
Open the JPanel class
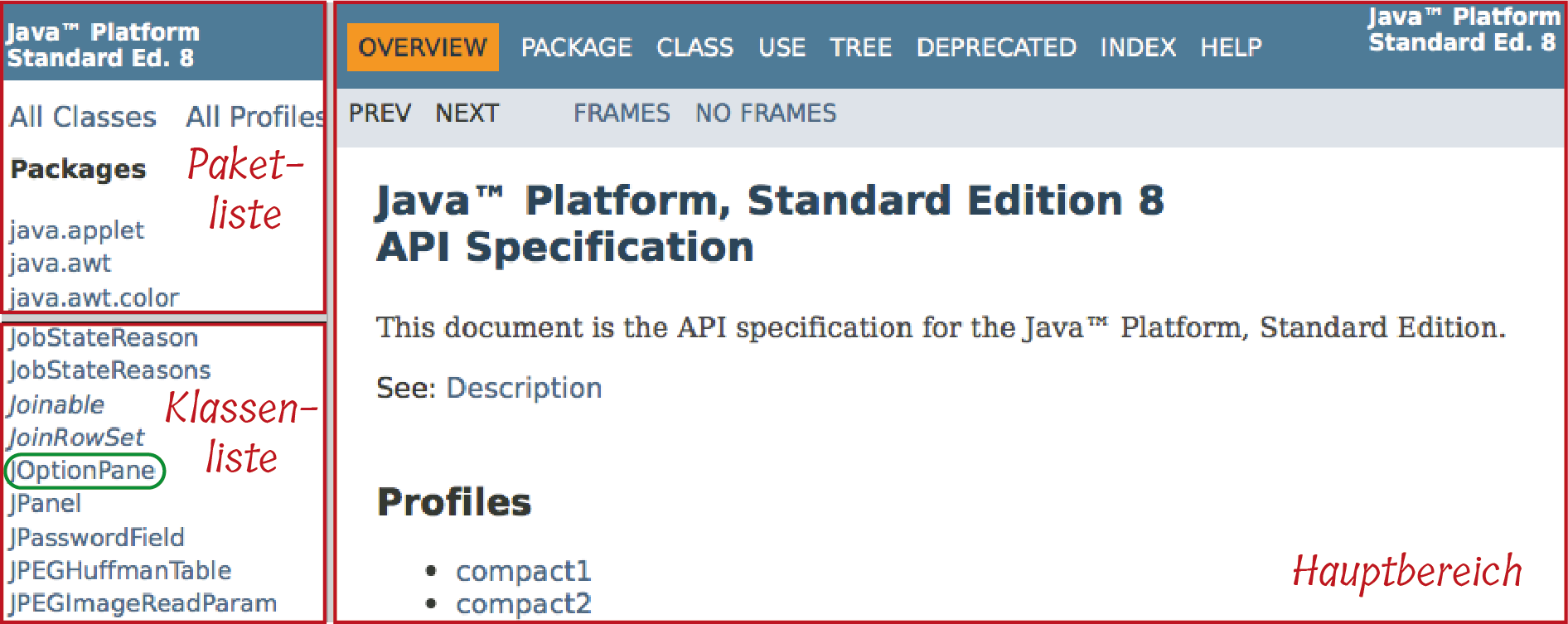click(45, 504)
